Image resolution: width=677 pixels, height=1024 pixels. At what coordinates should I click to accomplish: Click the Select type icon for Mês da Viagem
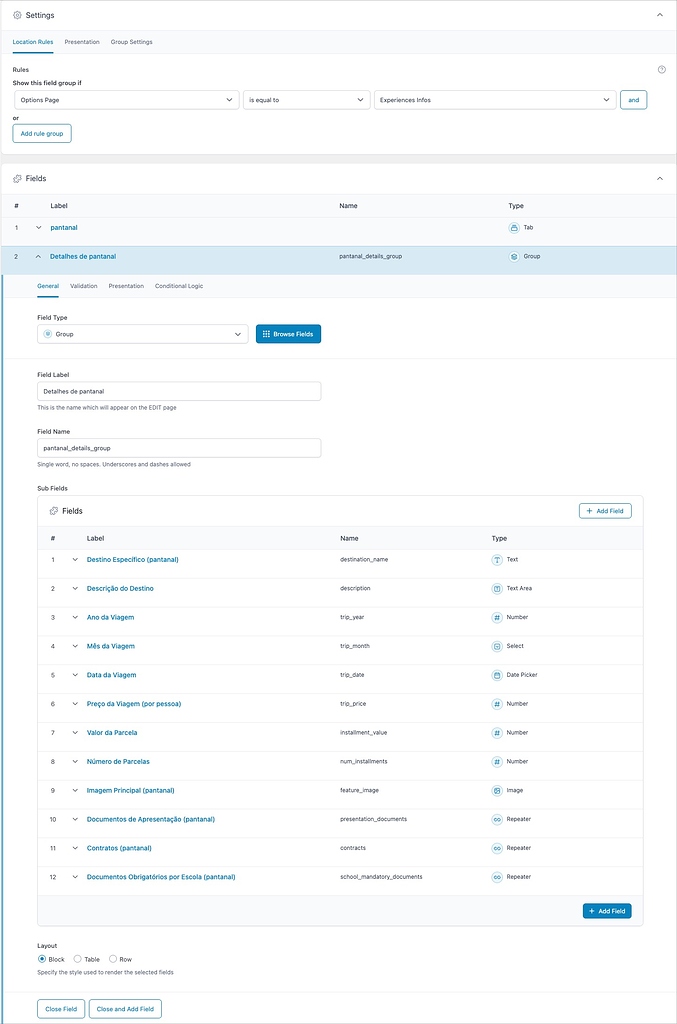click(x=496, y=646)
